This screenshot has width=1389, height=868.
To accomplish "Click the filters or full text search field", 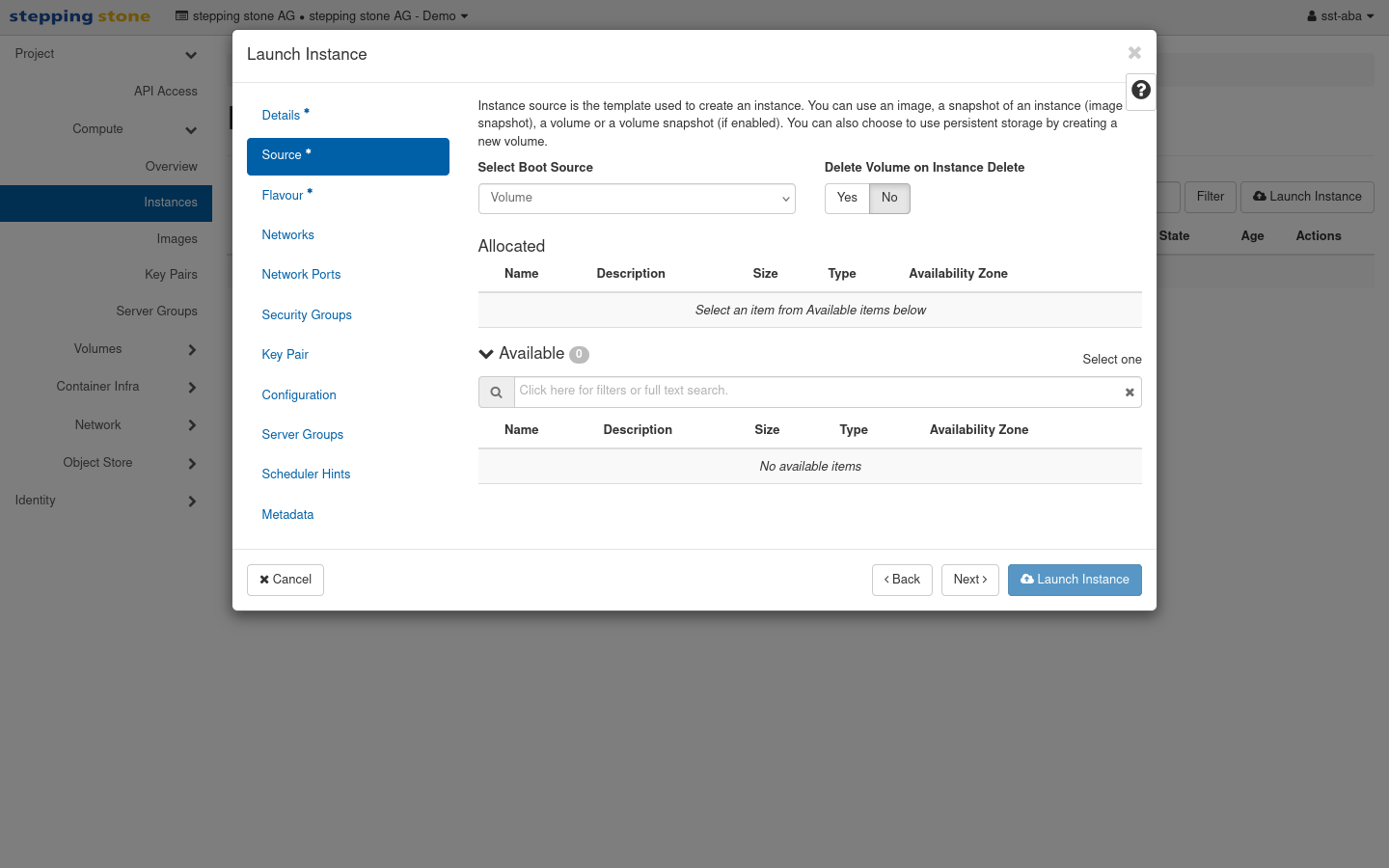I will pyautogui.click(x=828, y=393).
